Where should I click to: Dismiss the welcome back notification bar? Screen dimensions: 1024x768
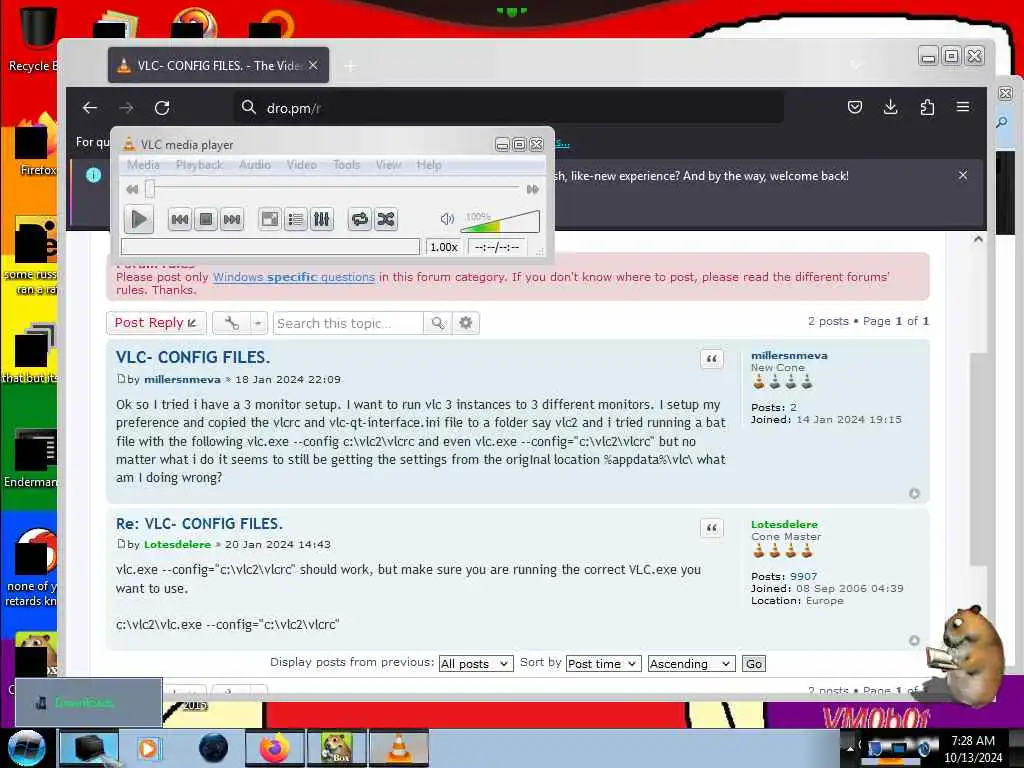click(963, 175)
